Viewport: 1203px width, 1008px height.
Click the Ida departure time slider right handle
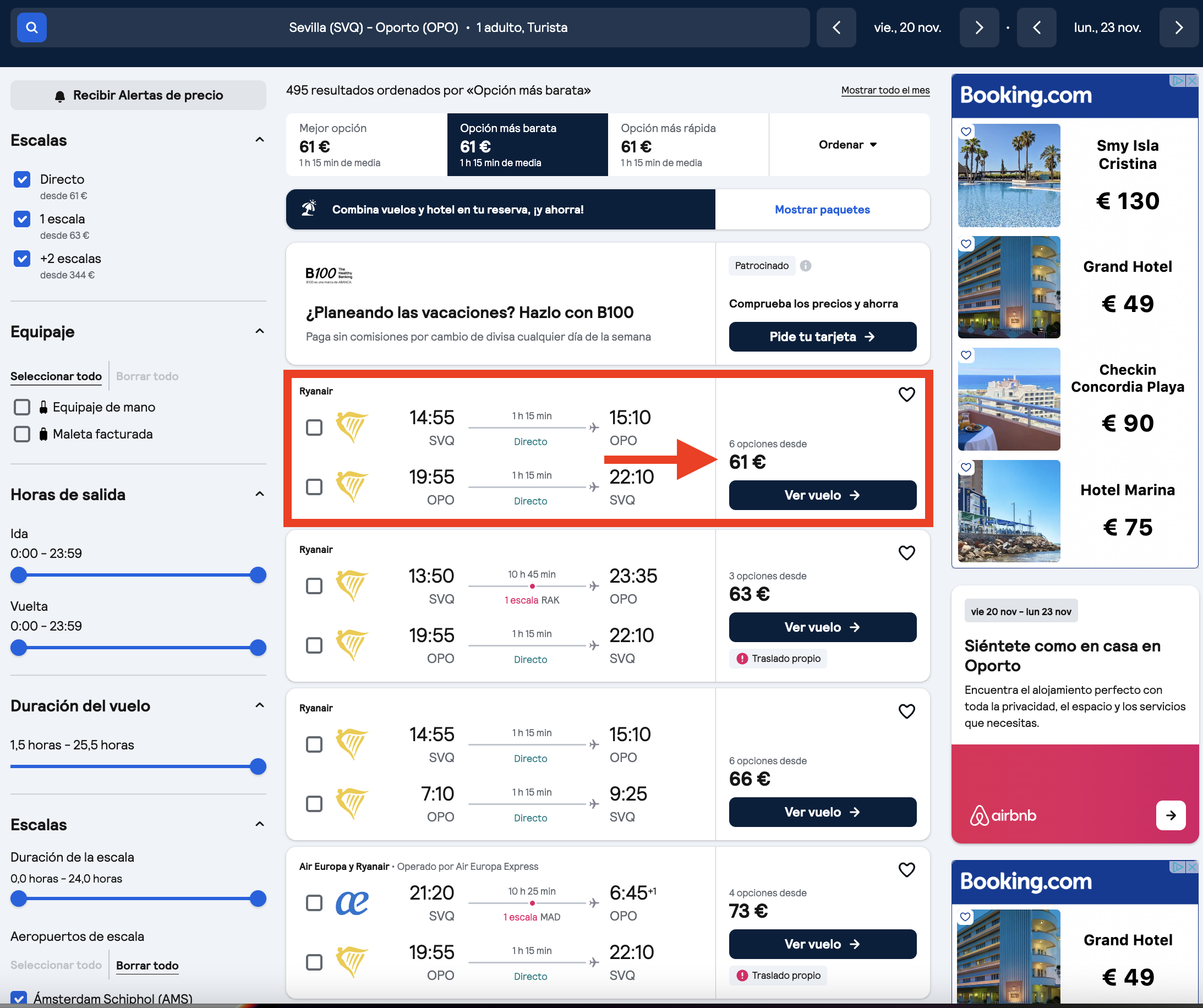(x=258, y=575)
